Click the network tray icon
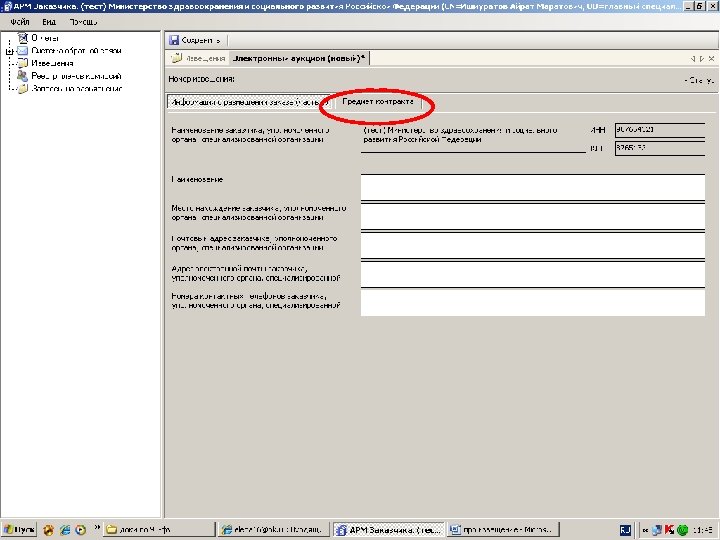Screen dimensions: 720x540 point(657,530)
